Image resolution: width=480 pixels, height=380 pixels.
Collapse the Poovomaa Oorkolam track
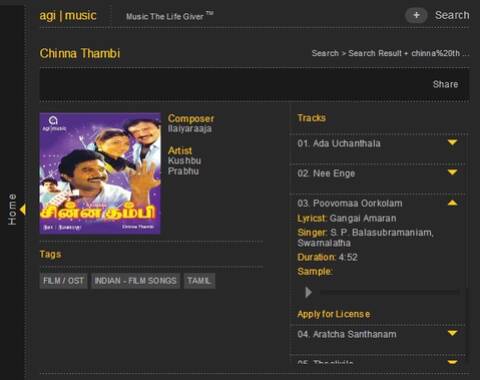452,203
